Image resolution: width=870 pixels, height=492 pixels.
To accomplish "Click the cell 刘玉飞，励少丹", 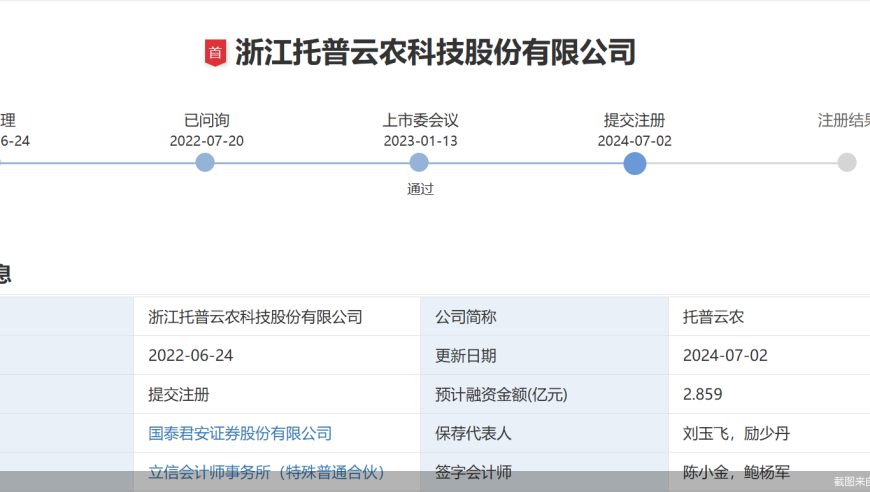I will (769, 433).
